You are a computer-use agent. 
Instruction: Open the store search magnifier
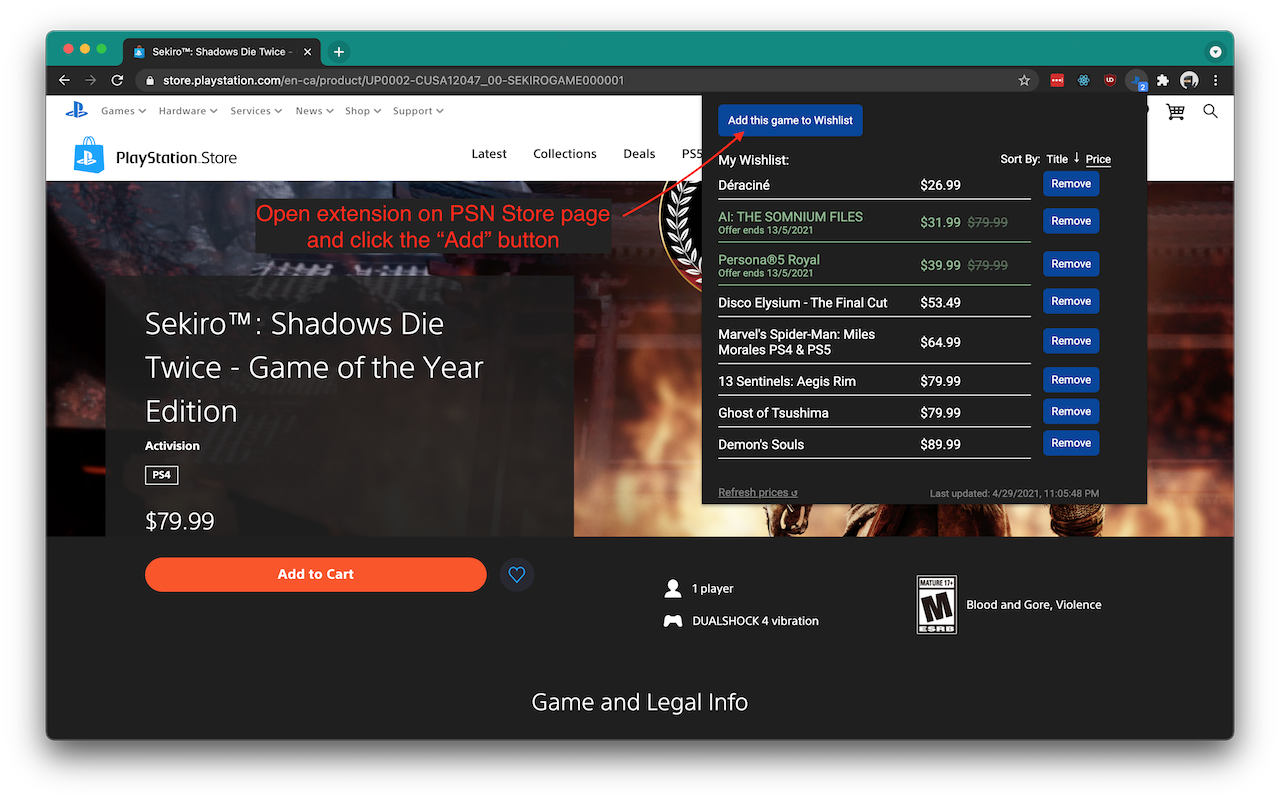click(x=1210, y=111)
